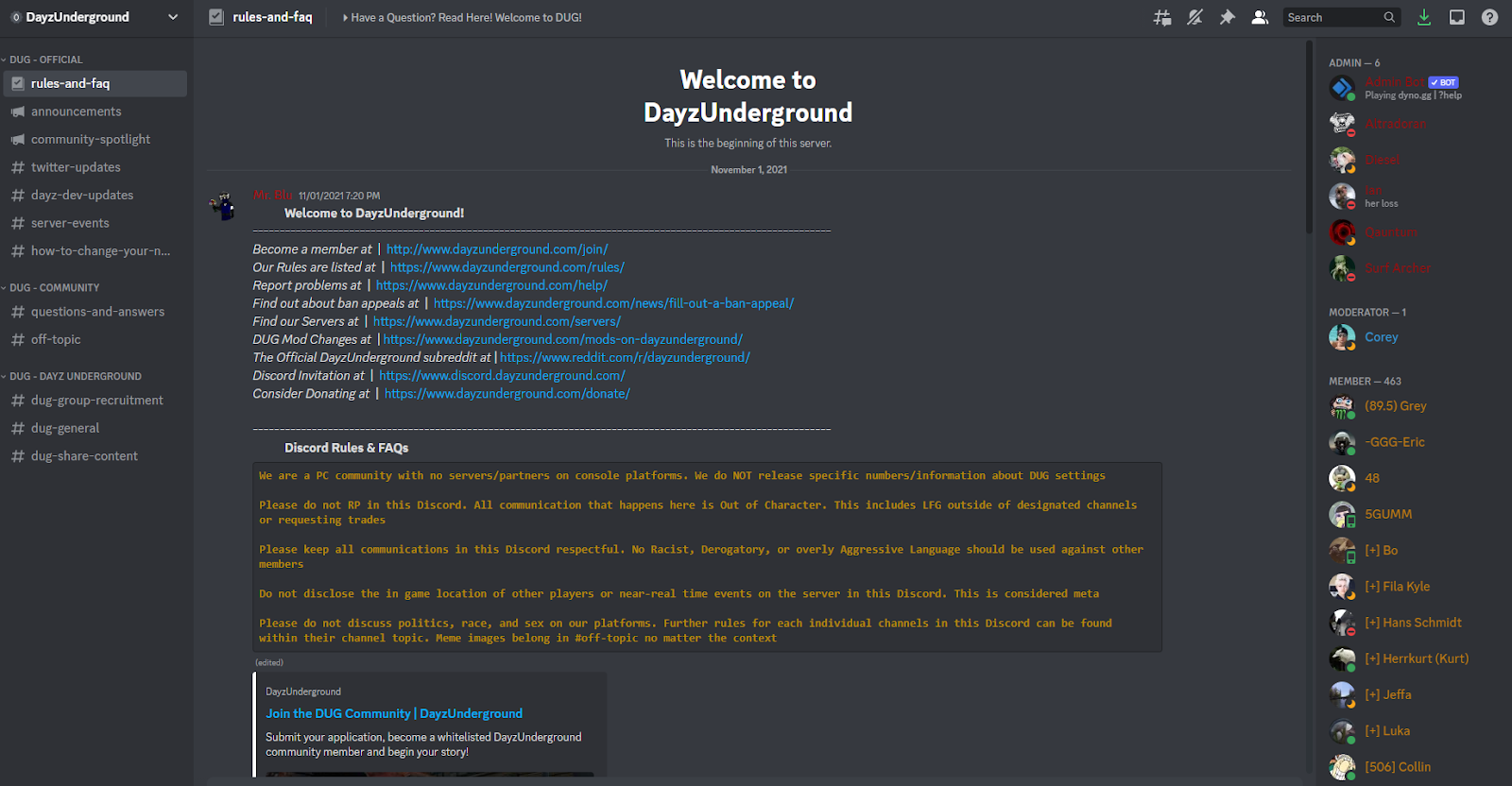Open the dayzunderground.com/donate/ link
1512x786 pixels.
[507, 393]
